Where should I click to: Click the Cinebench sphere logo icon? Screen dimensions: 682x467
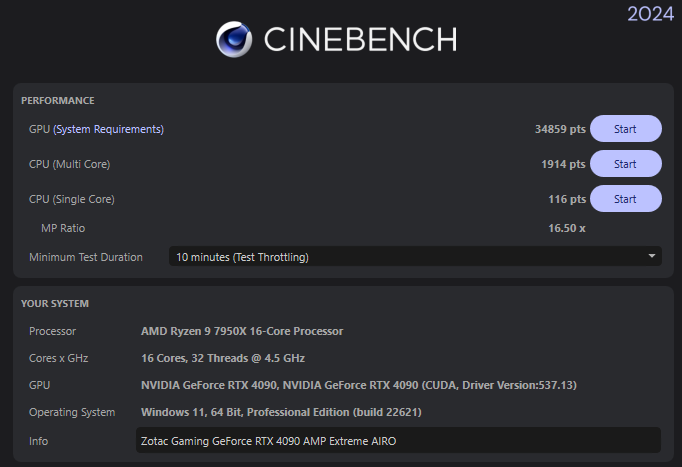point(234,39)
